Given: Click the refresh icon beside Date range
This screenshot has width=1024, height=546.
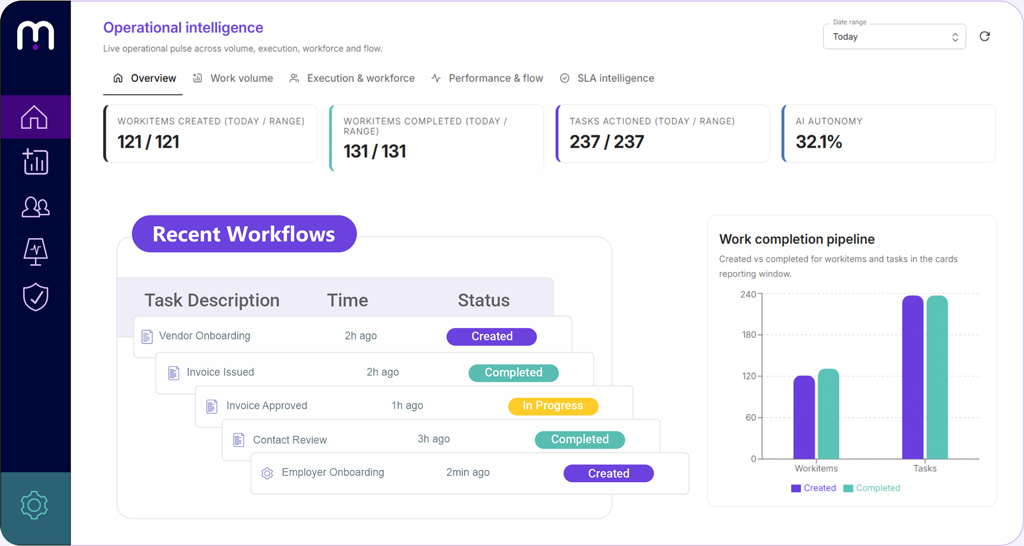Looking at the screenshot, I should [x=984, y=37].
